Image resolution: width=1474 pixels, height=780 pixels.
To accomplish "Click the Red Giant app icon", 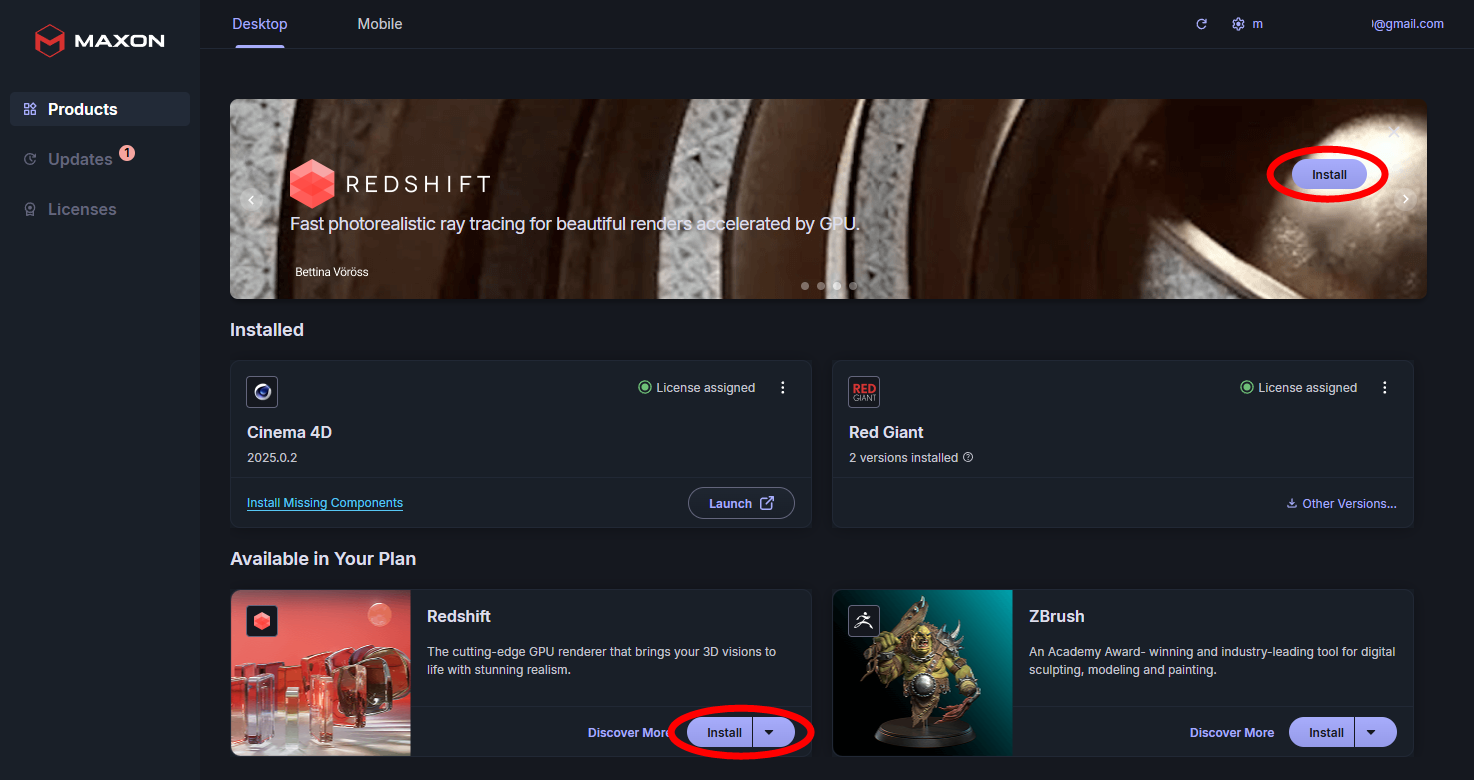I will tap(864, 392).
